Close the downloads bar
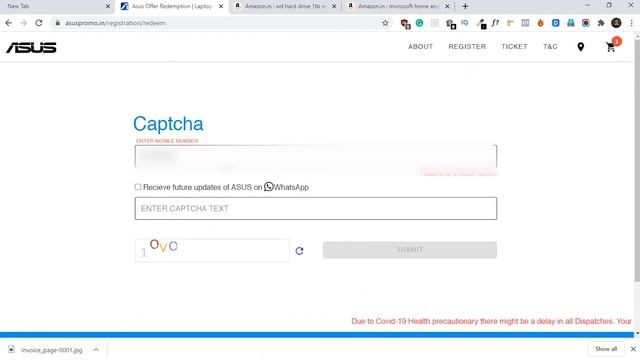 633,349
